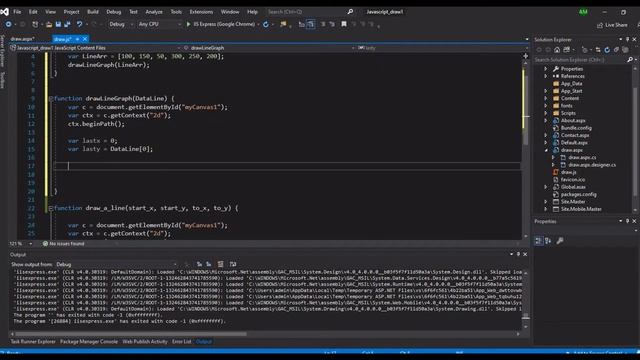The image size is (640, 360).
Task: Select packages.config file
Action: pos(578,194)
